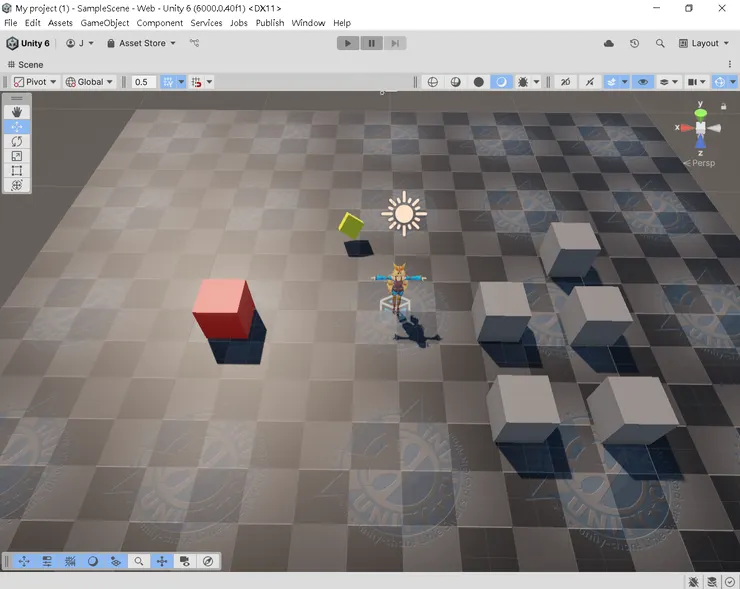Click the scene view lock icon near the gizmo
The image size is (740, 589).
[723, 107]
